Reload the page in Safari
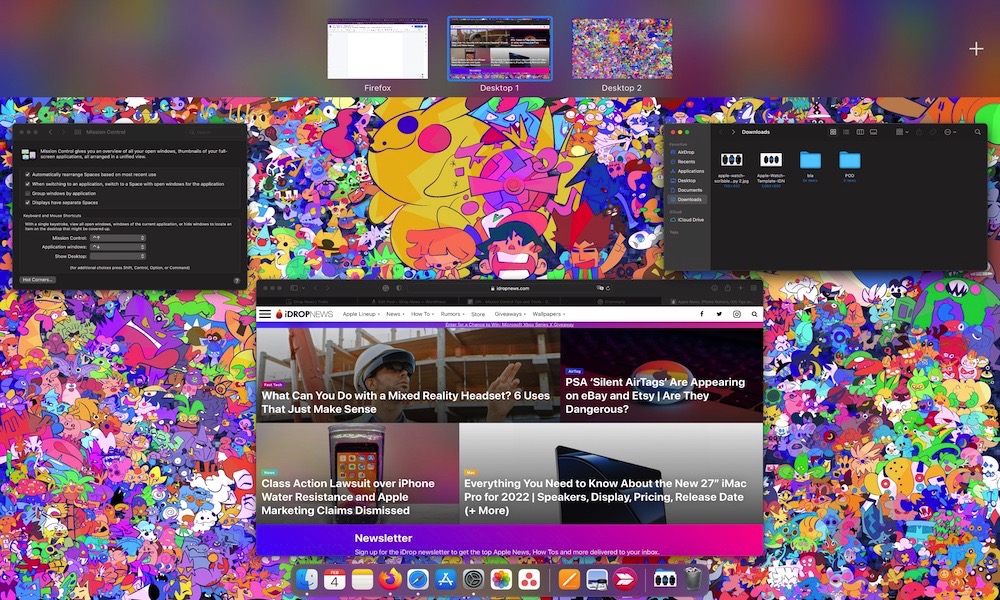Viewport: 1000px width, 600px height. point(608,288)
